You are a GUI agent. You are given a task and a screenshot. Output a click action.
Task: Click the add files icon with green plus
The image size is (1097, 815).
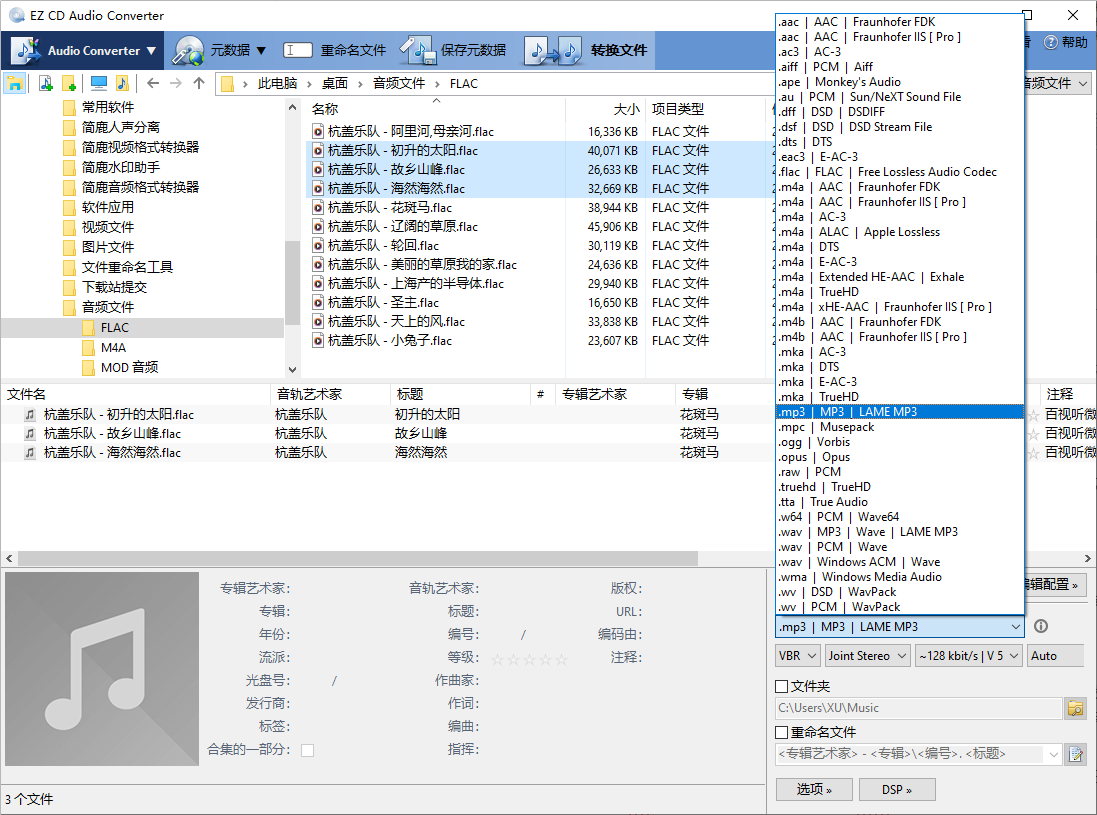pos(44,83)
